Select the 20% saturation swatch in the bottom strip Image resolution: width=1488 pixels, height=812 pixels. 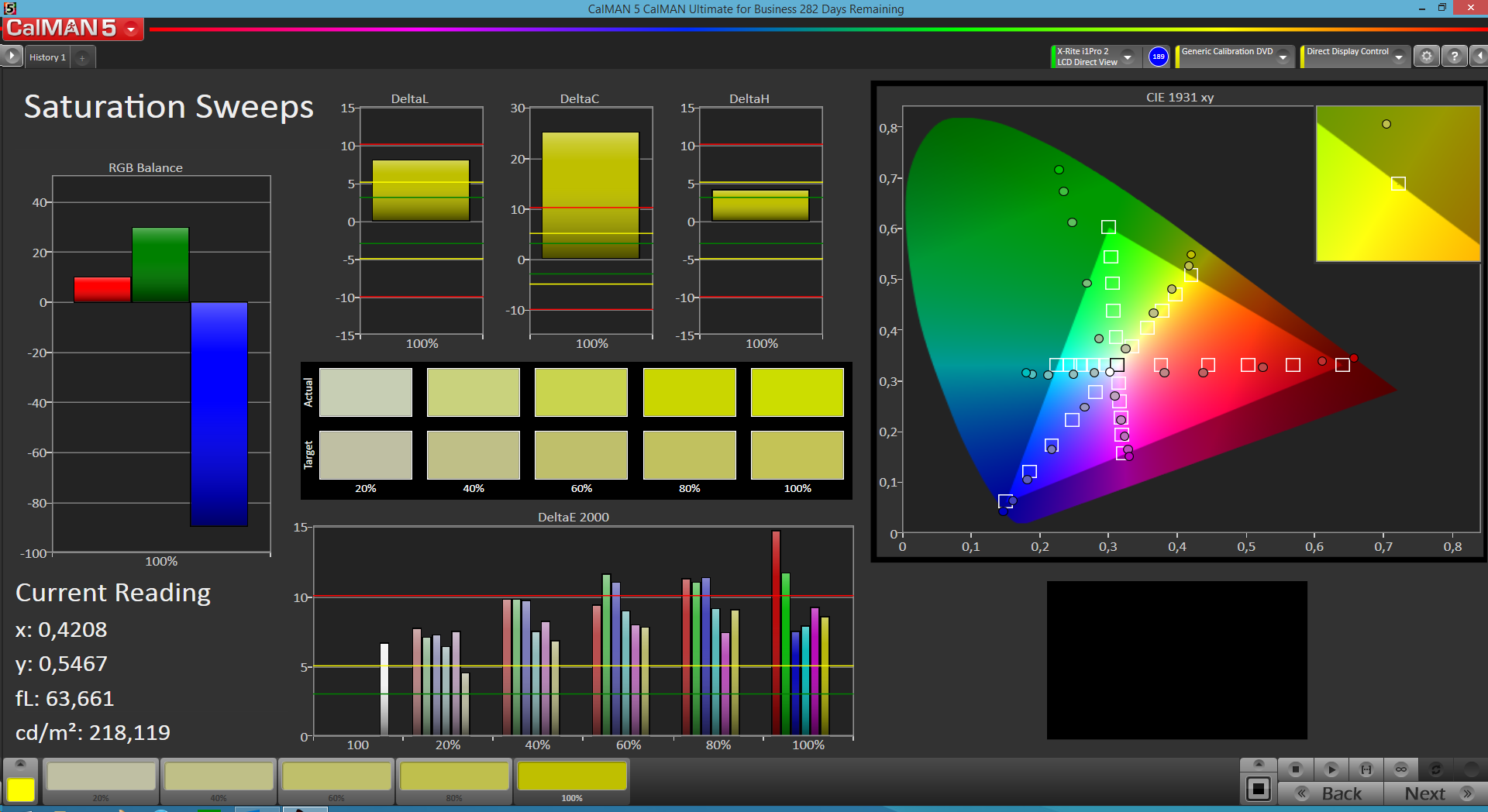pos(101,781)
